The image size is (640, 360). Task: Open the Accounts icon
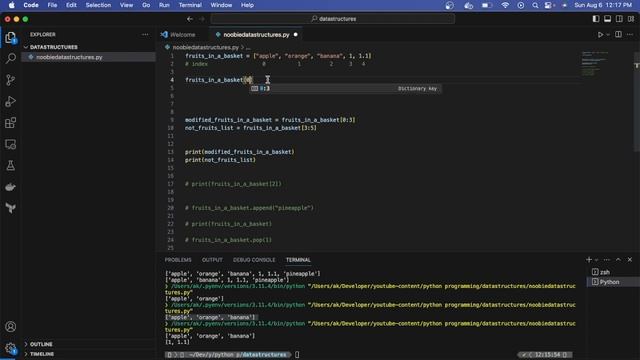(x=11, y=327)
